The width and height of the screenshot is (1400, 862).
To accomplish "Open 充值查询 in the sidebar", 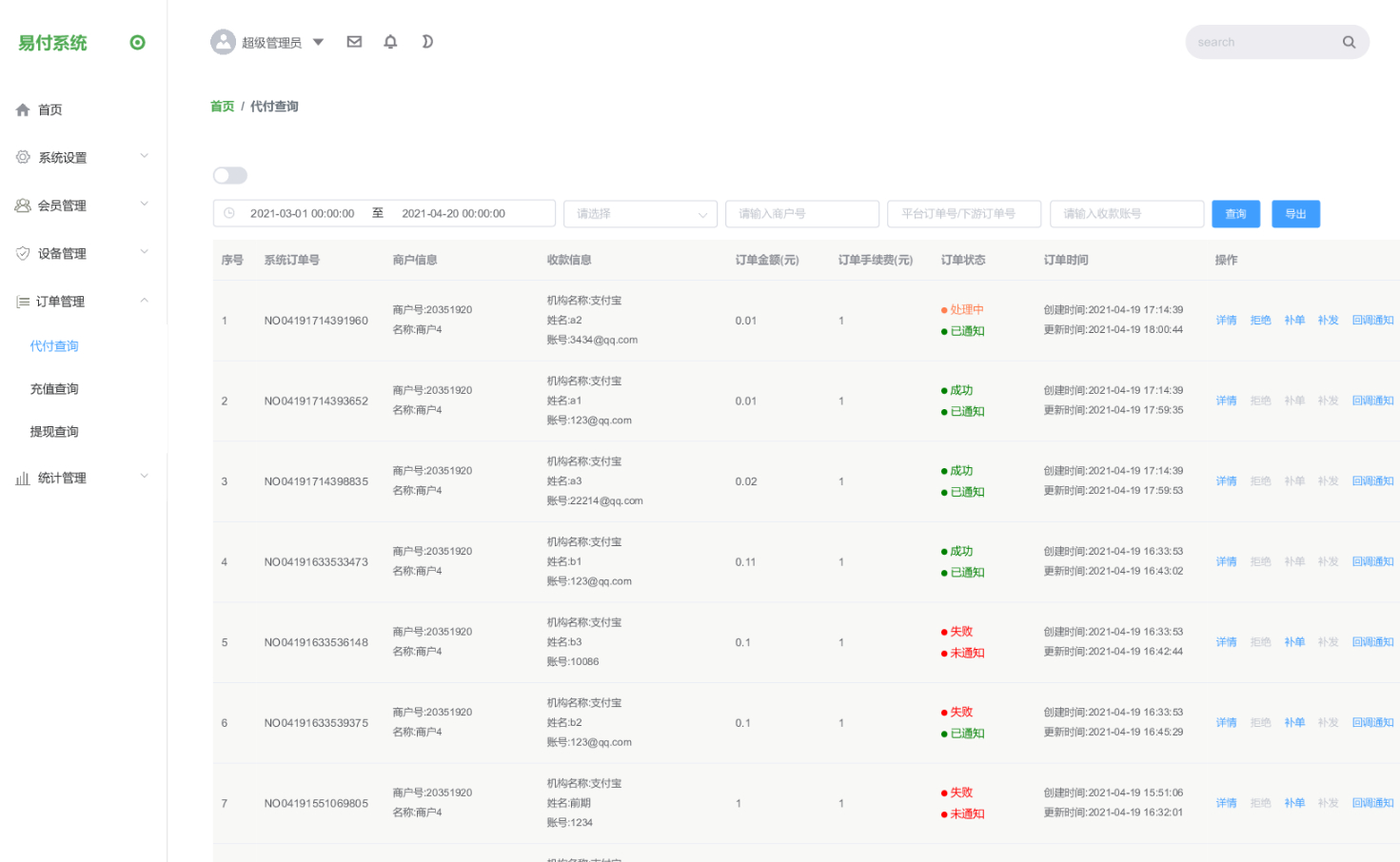I will click(54, 389).
